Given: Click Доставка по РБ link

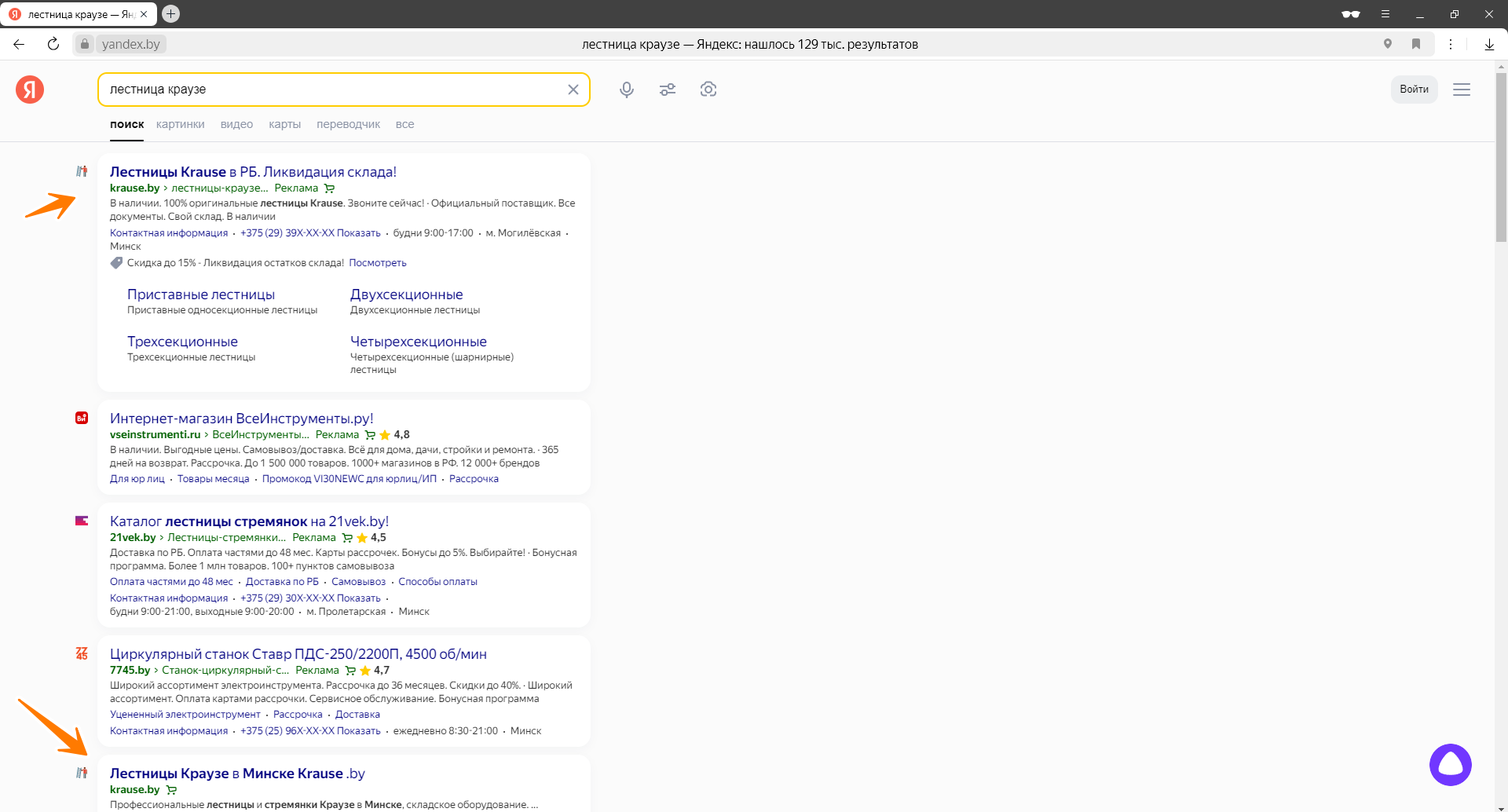Looking at the screenshot, I should click(282, 582).
